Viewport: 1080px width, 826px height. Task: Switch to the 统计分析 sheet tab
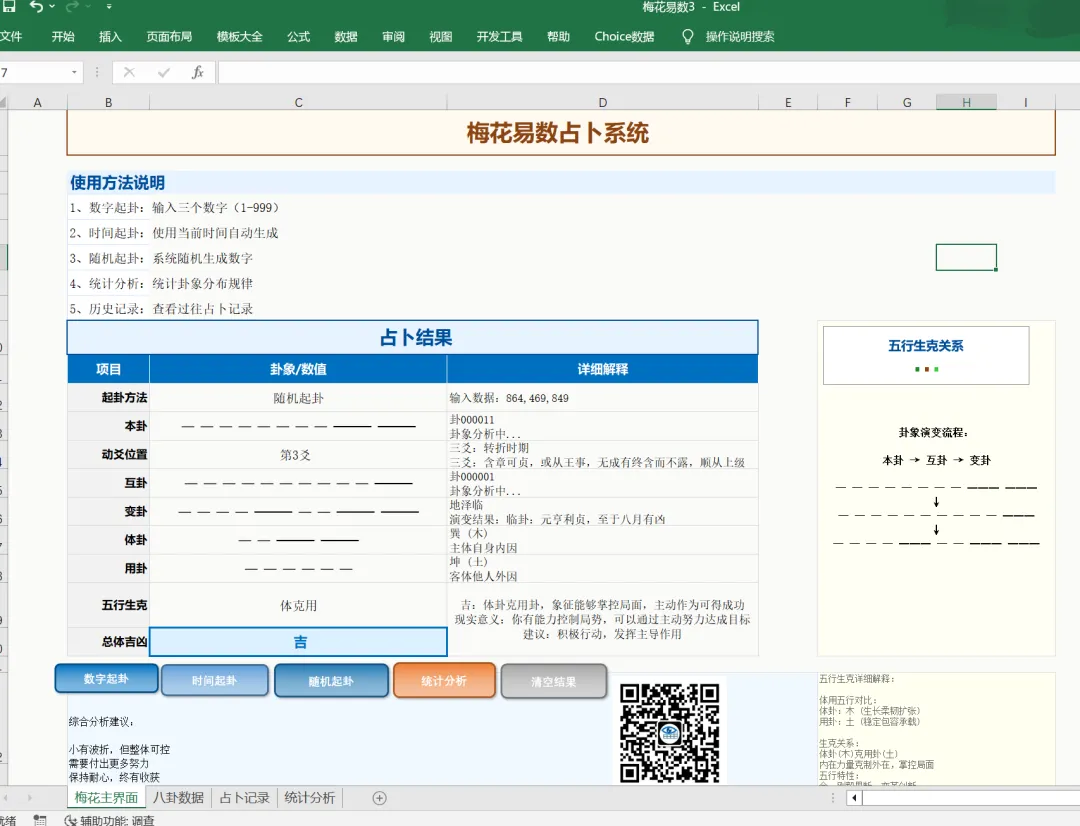coord(310,798)
